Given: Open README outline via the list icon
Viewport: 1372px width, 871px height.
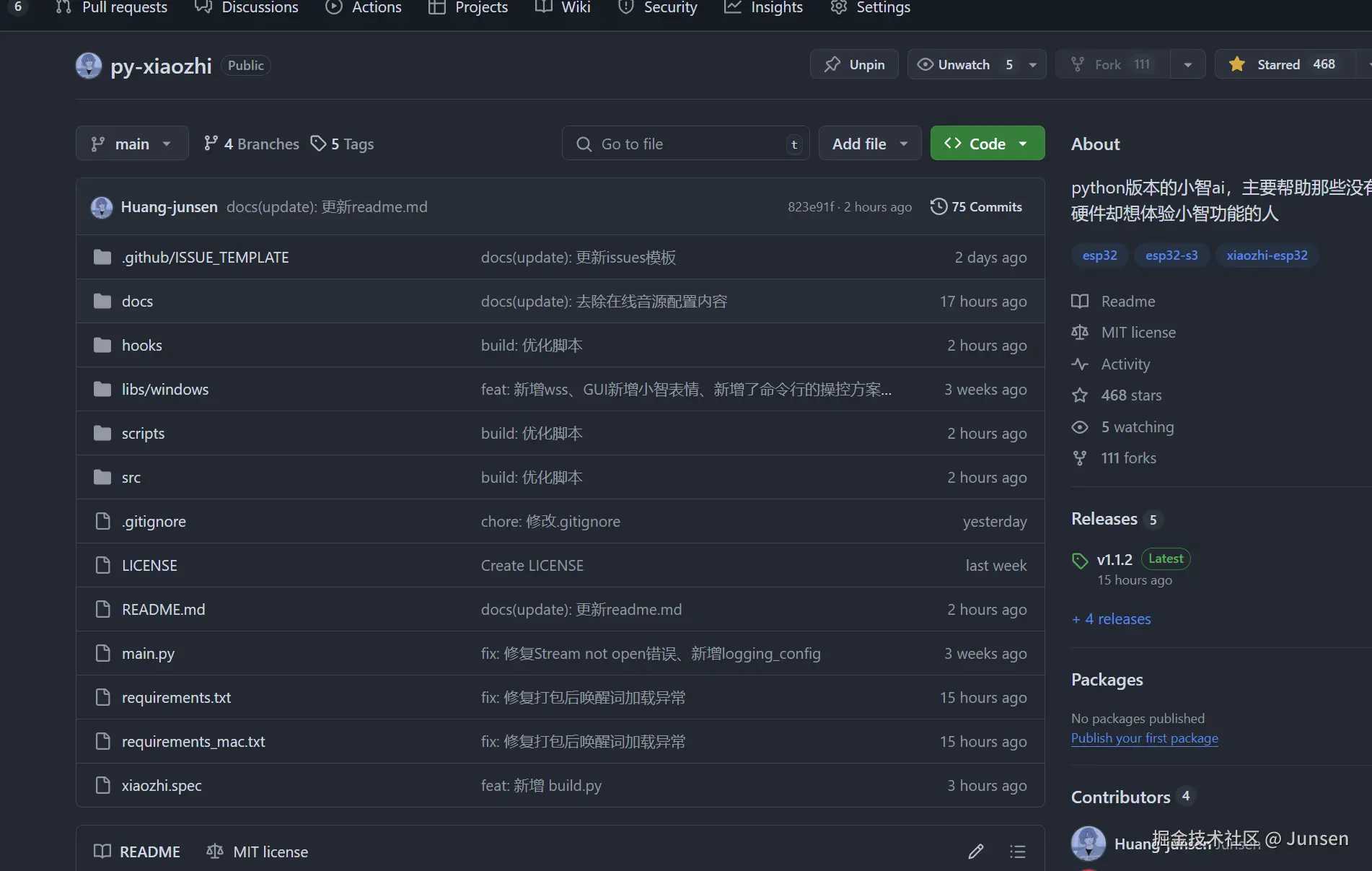Looking at the screenshot, I should point(1017,852).
